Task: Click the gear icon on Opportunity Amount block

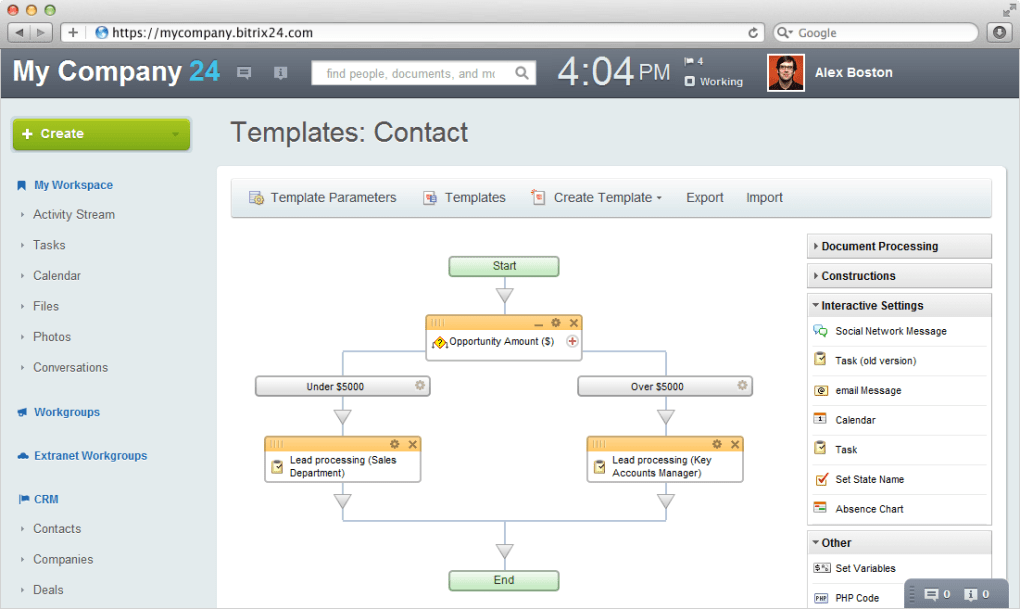Action: 556,323
